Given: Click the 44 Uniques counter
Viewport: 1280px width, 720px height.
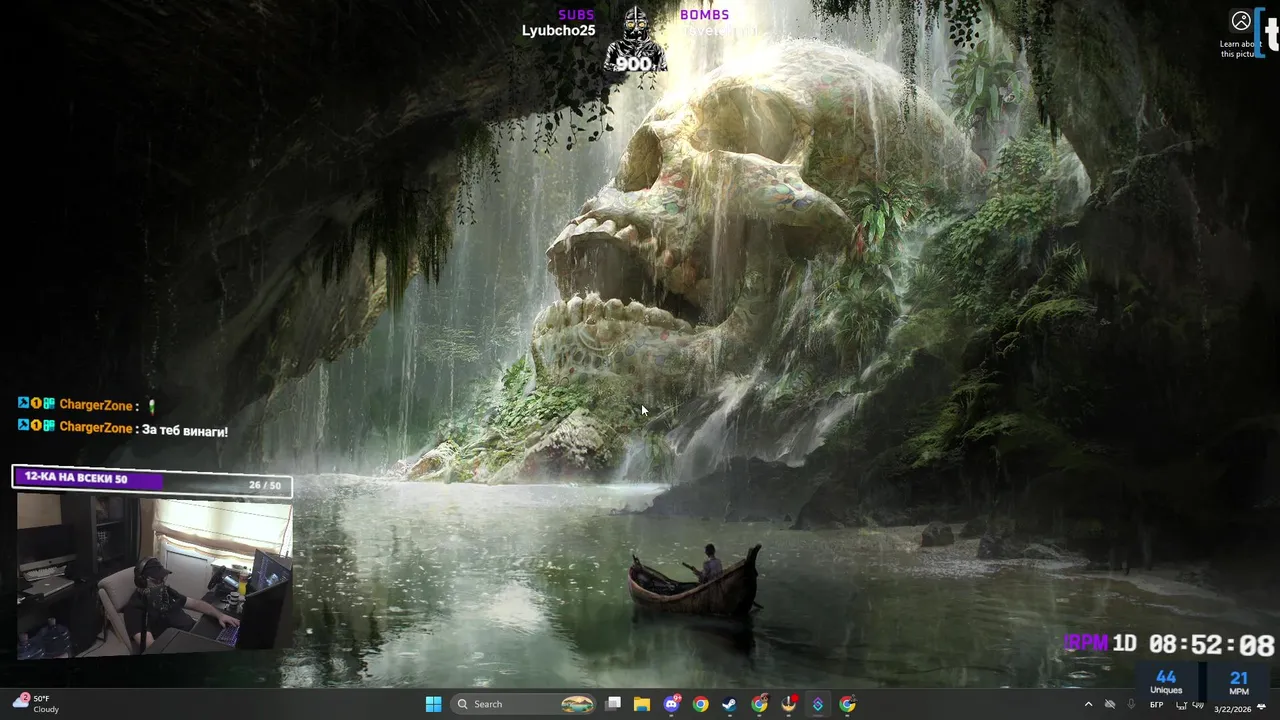Looking at the screenshot, I should (1166, 683).
